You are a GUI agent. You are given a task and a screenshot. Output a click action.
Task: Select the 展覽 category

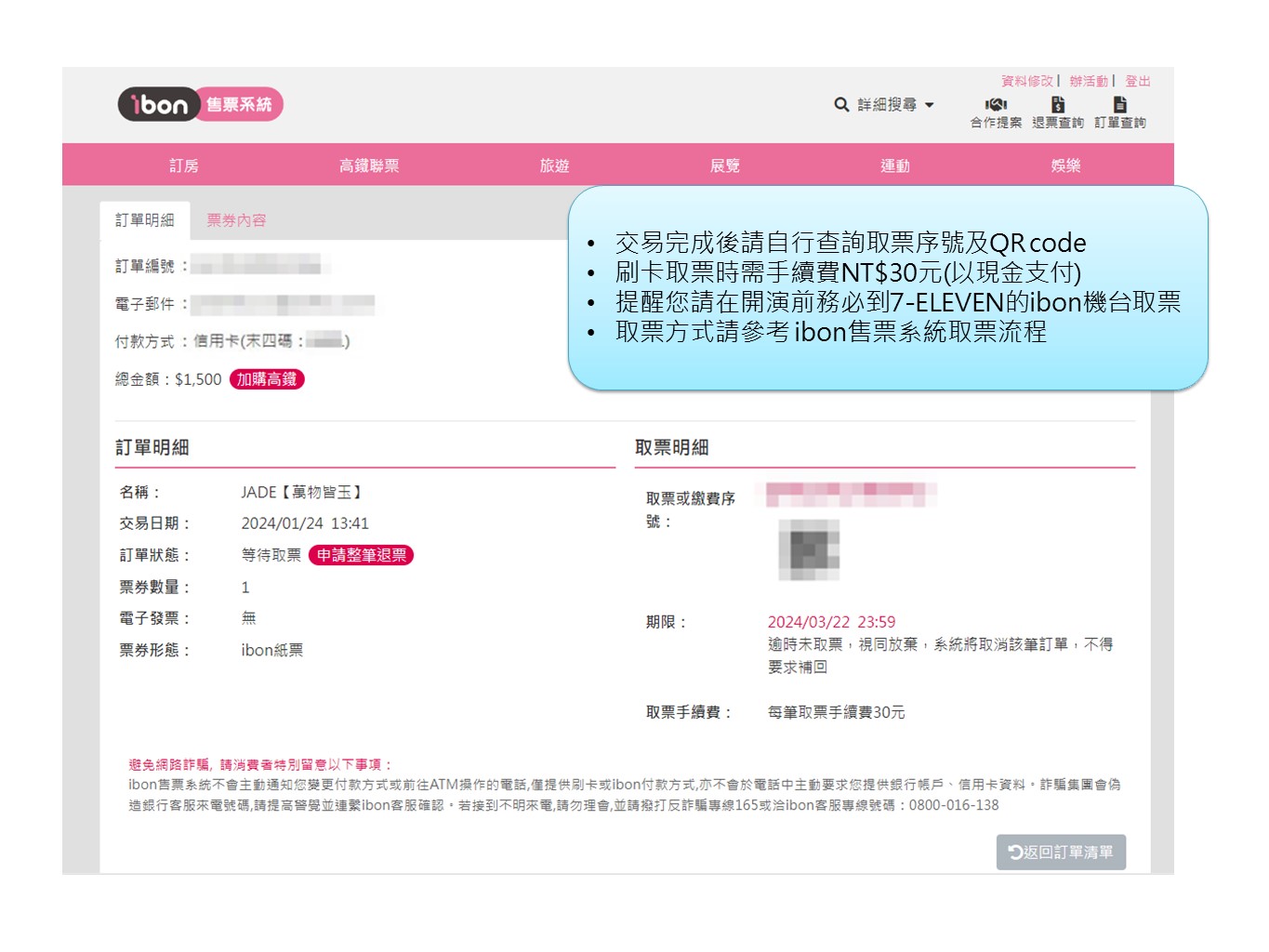725,165
